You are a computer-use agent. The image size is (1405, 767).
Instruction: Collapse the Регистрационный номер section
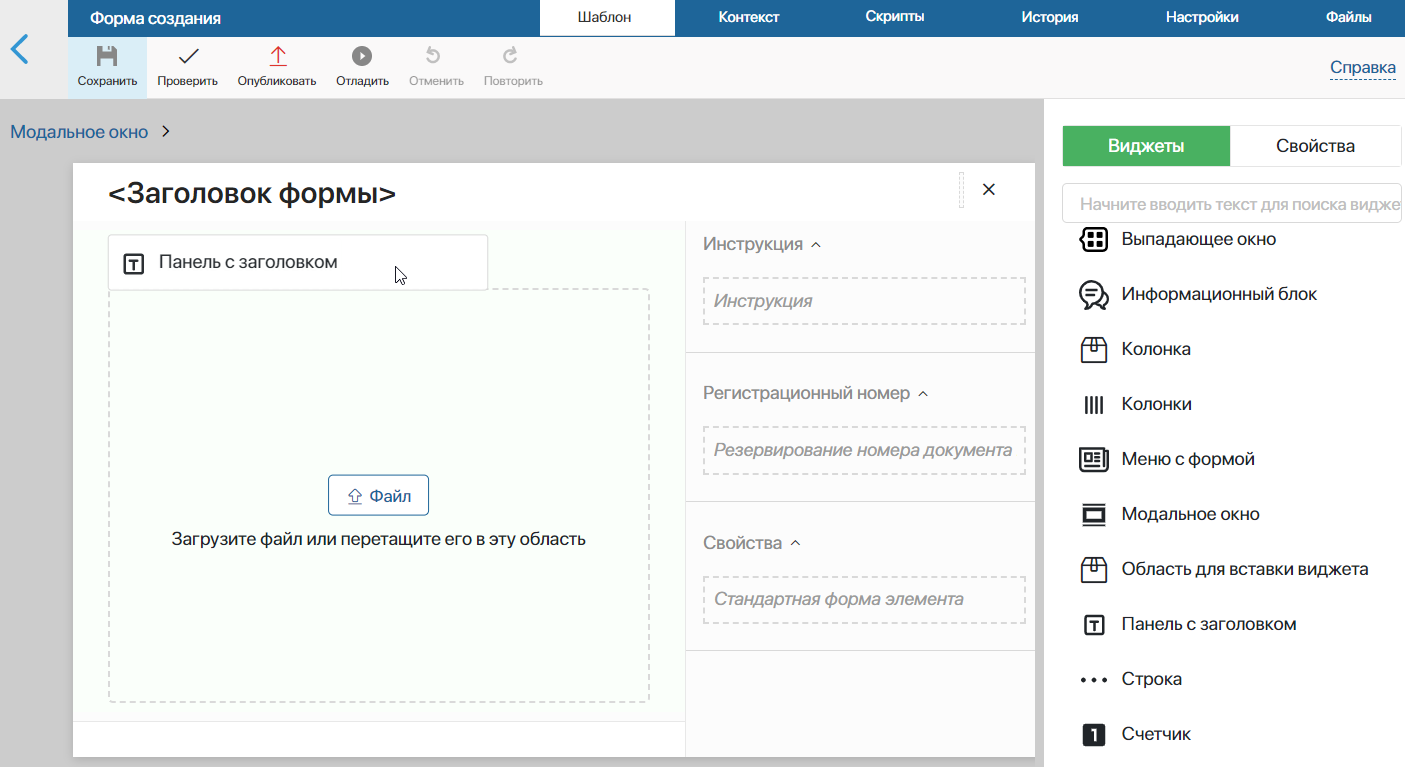click(x=923, y=394)
